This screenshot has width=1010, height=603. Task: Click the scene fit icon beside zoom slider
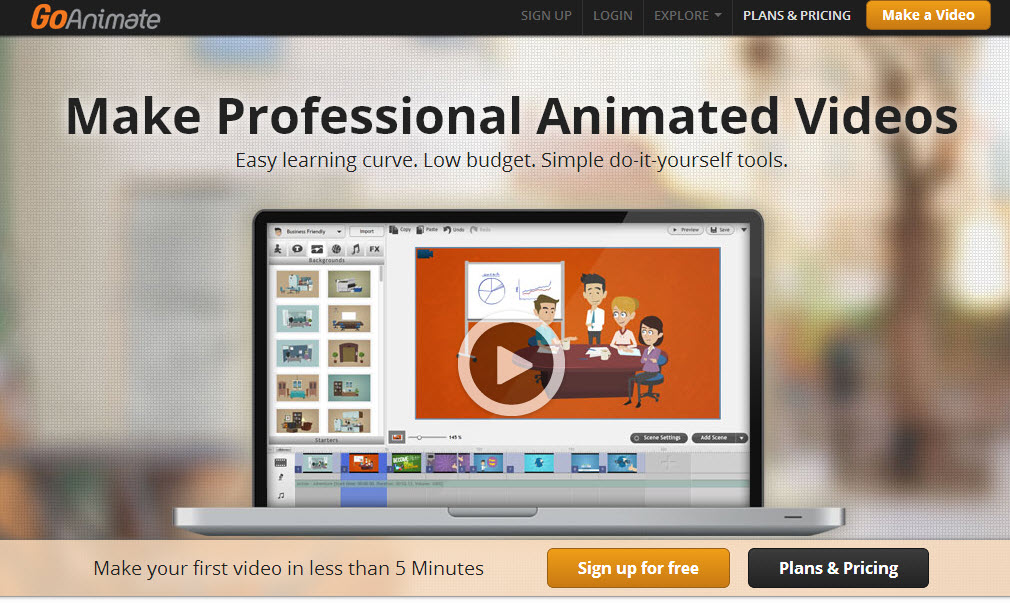coord(397,437)
